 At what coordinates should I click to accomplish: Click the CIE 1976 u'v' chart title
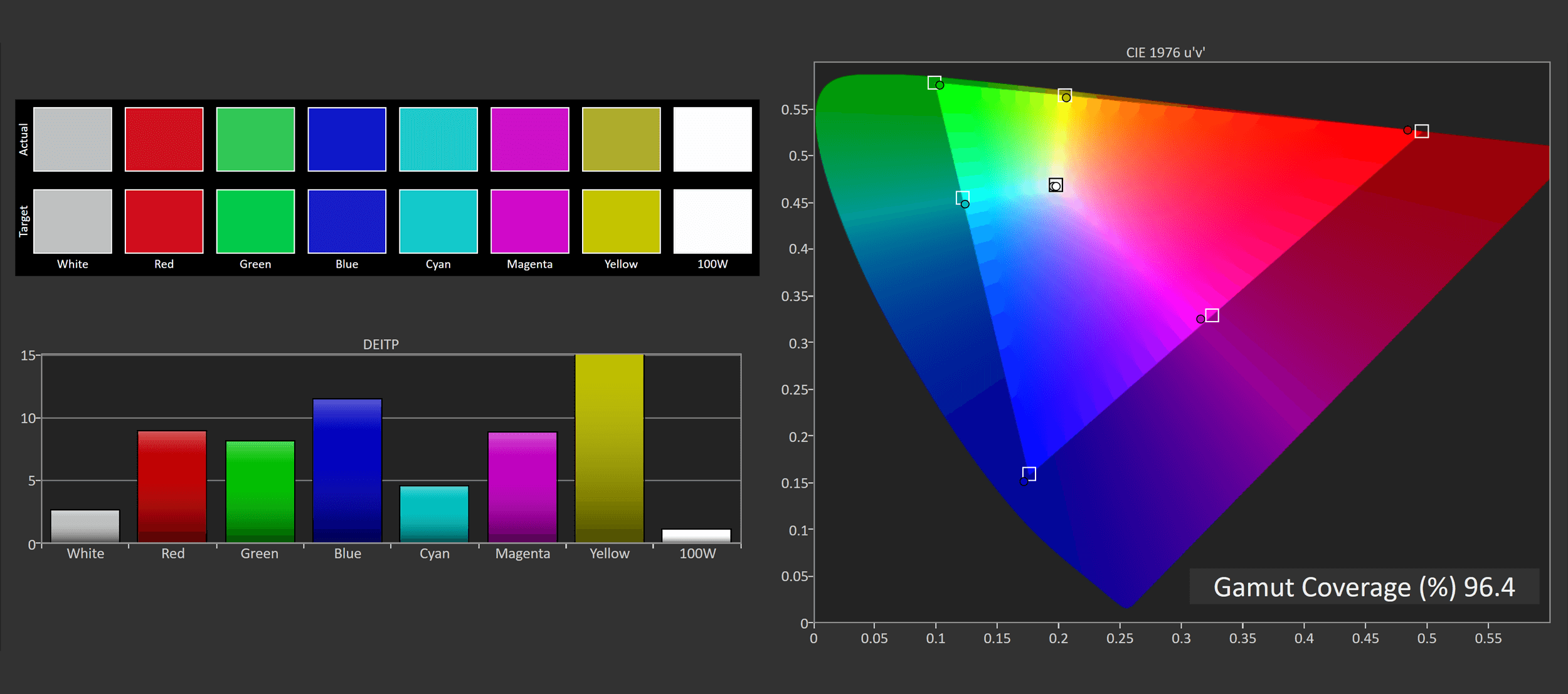pyautogui.click(x=1165, y=53)
